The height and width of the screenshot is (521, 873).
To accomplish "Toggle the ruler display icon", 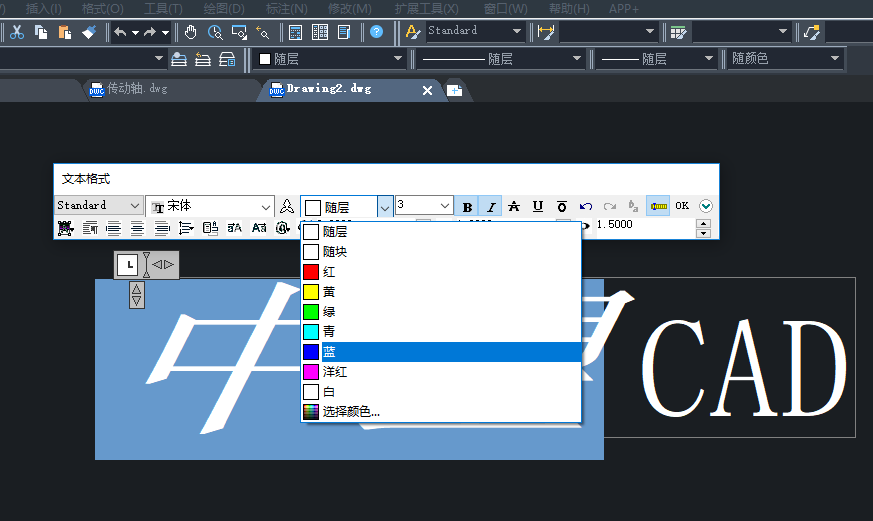I will (658, 206).
